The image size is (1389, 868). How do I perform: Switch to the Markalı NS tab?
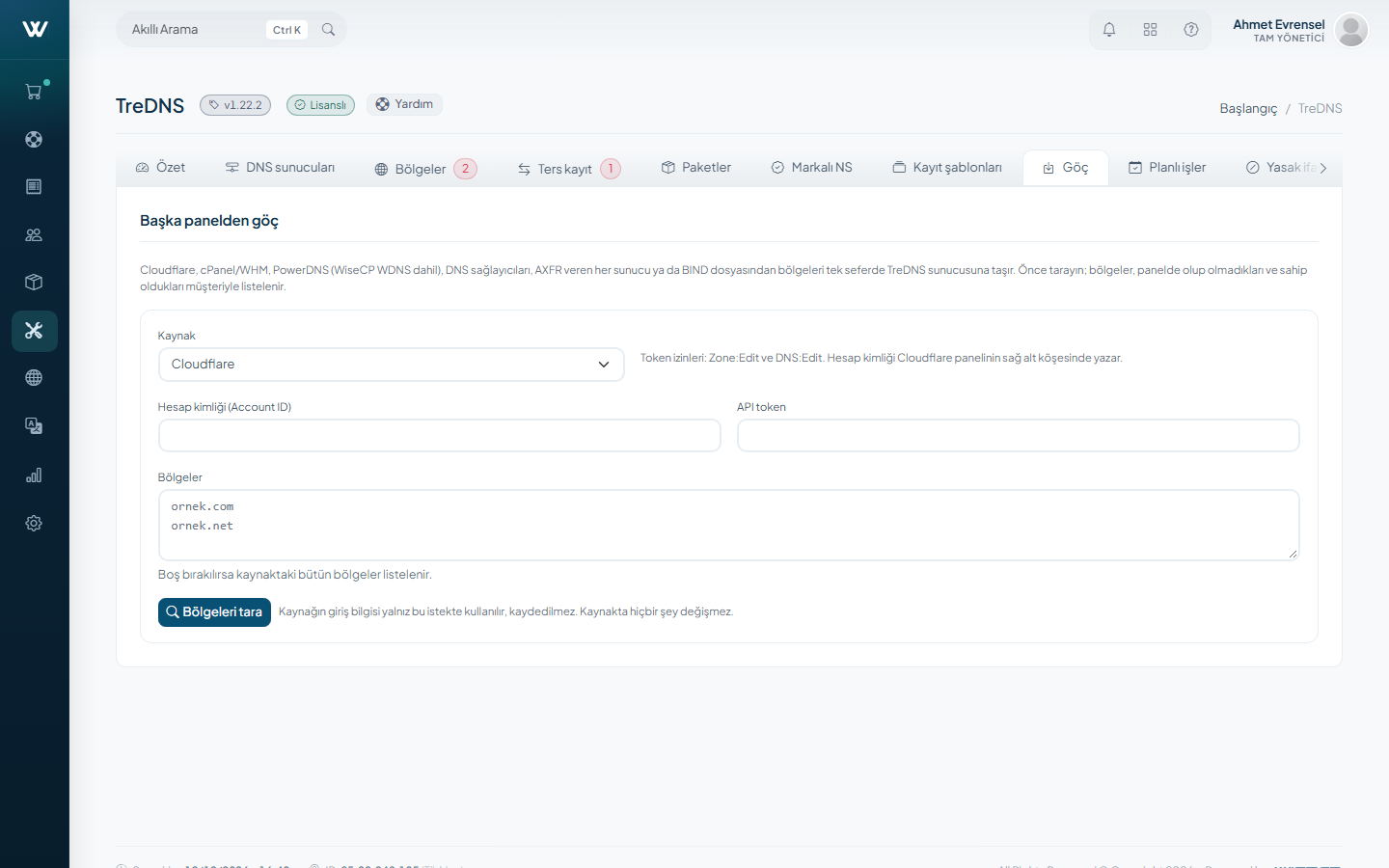point(811,168)
